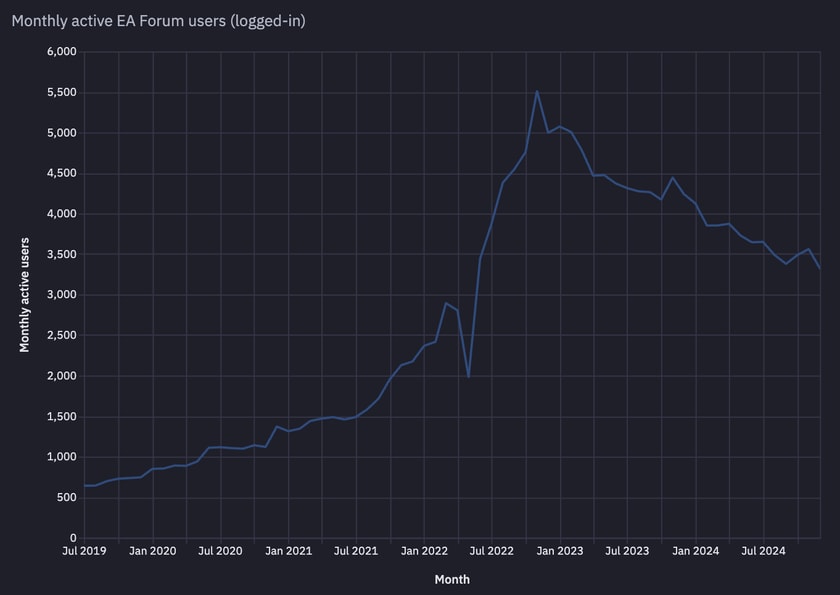
Task: Click the 'Jul 2022' x-axis label
Action: (491, 551)
